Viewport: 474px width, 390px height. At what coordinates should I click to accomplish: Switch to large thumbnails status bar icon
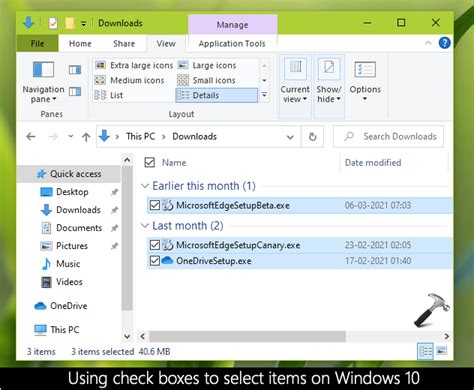pyautogui.click(x=442, y=351)
